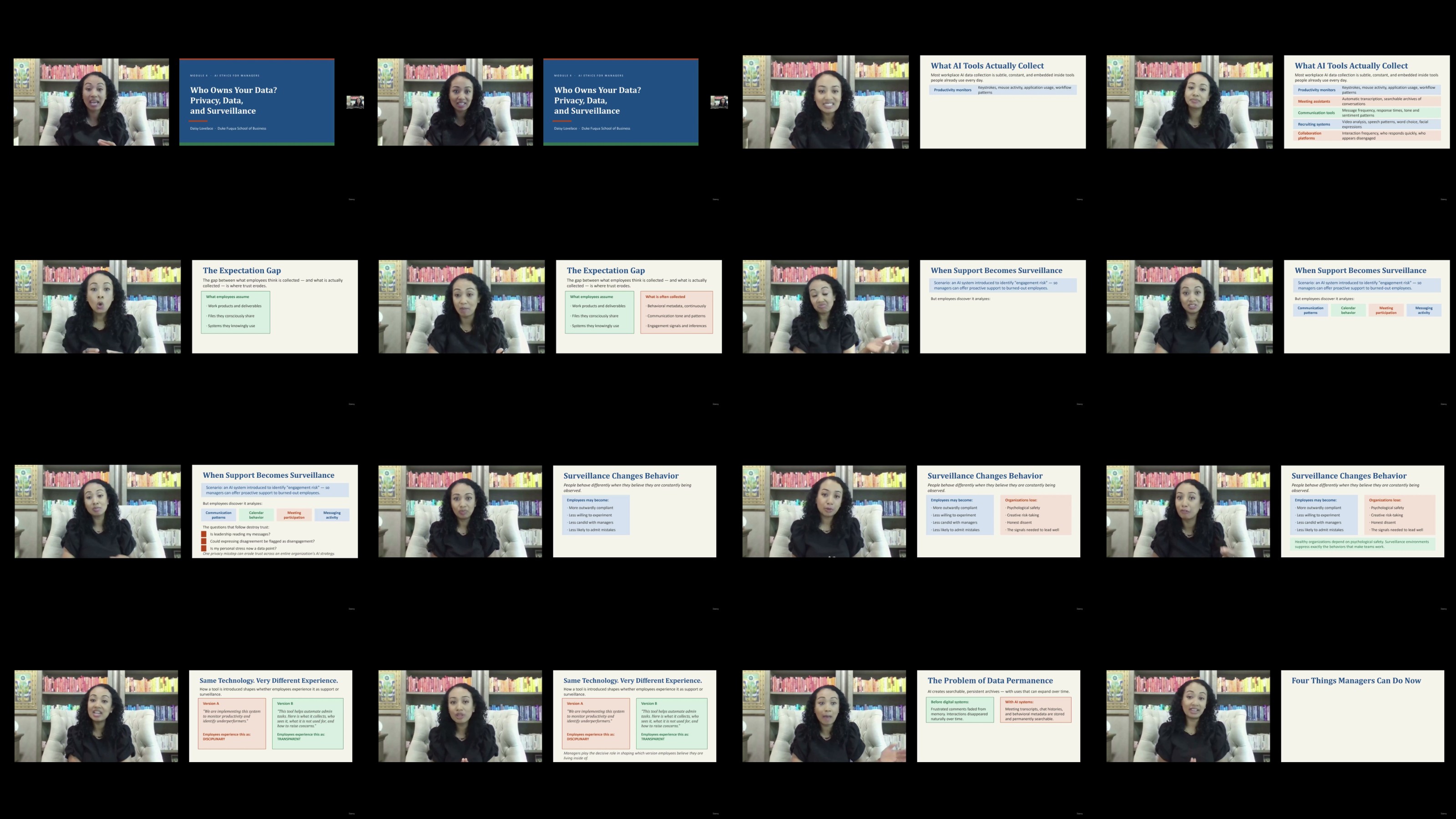Screen dimensions: 1456x819
Task: Open the 'Surveillance Changes Behavior' slide with only the employees box
Action: [x=634, y=511]
